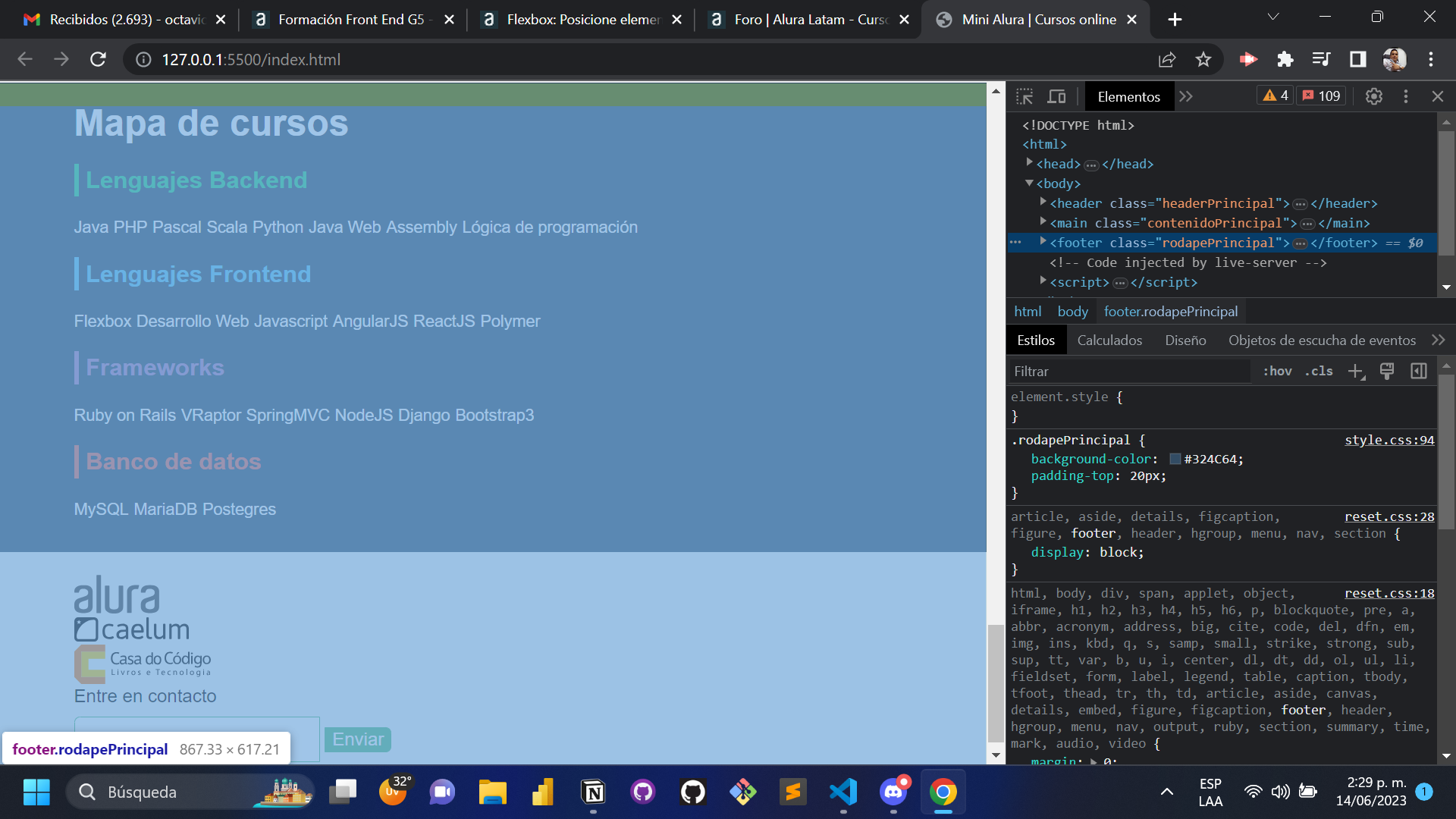Focus the Filtrar styles filter field

1130,372
